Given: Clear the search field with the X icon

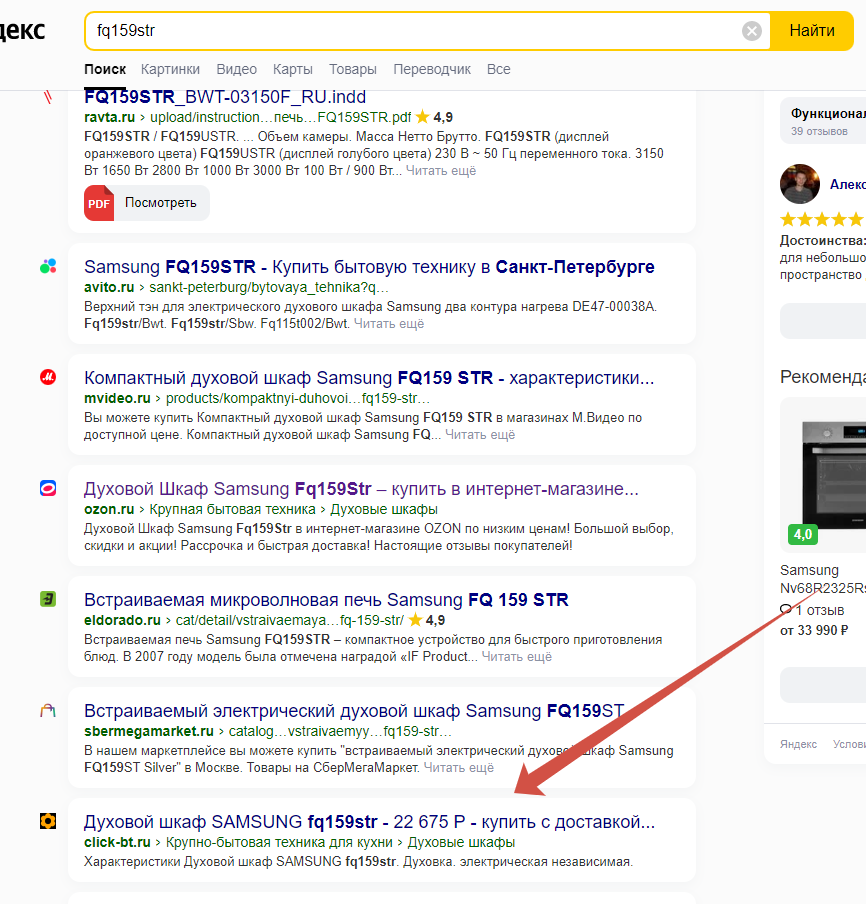Looking at the screenshot, I should click(751, 31).
